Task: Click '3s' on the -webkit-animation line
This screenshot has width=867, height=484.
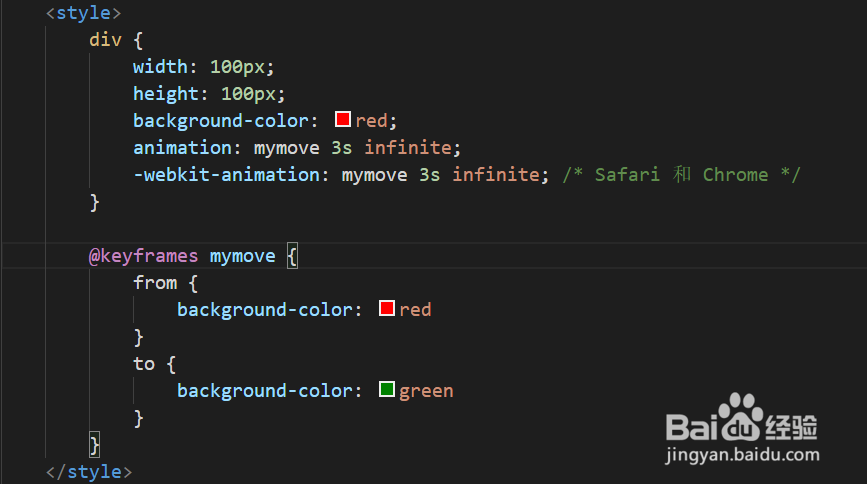Action: (430, 175)
